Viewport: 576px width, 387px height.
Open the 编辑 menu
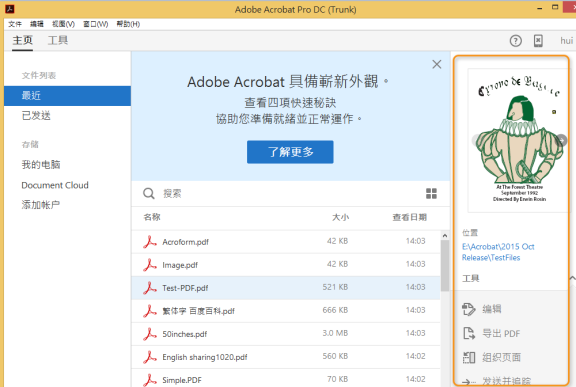point(37,24)
